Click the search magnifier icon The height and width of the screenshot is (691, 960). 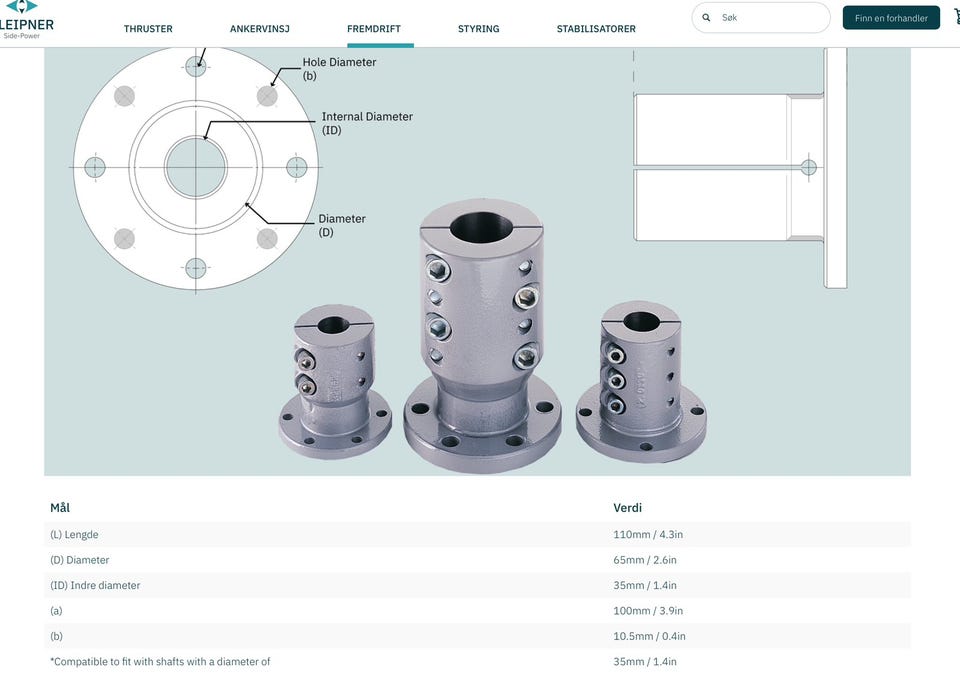pyautogui.click(x=706, y=18)
